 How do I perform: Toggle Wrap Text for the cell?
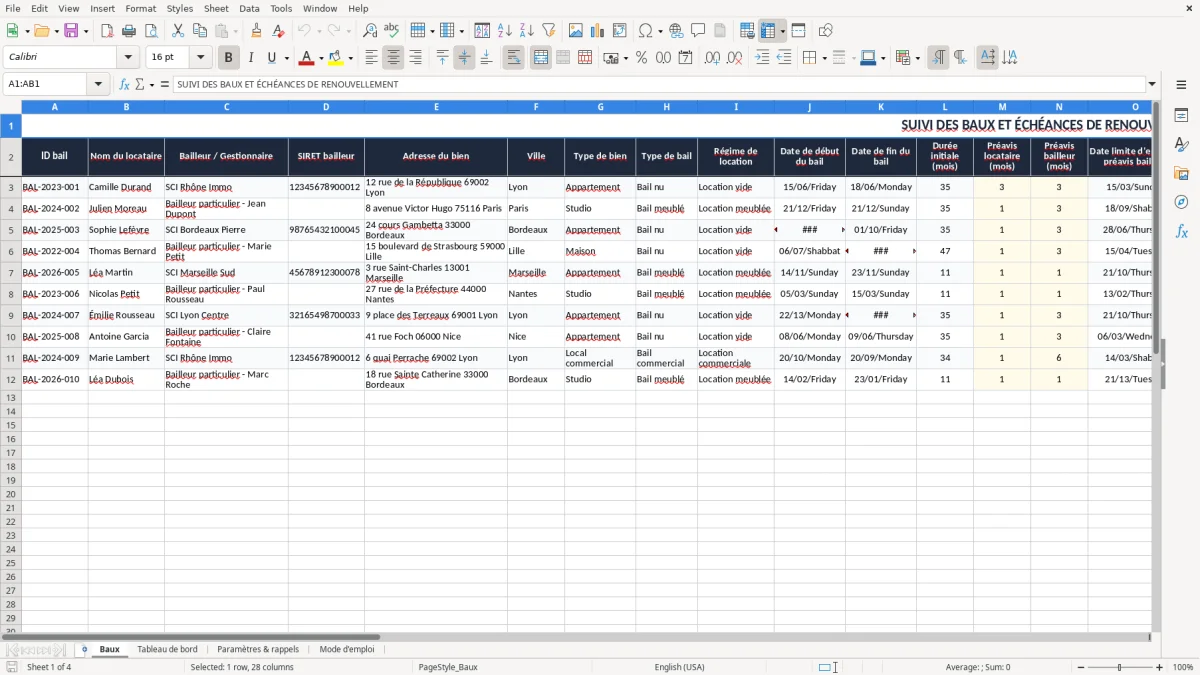click(514, 58)
